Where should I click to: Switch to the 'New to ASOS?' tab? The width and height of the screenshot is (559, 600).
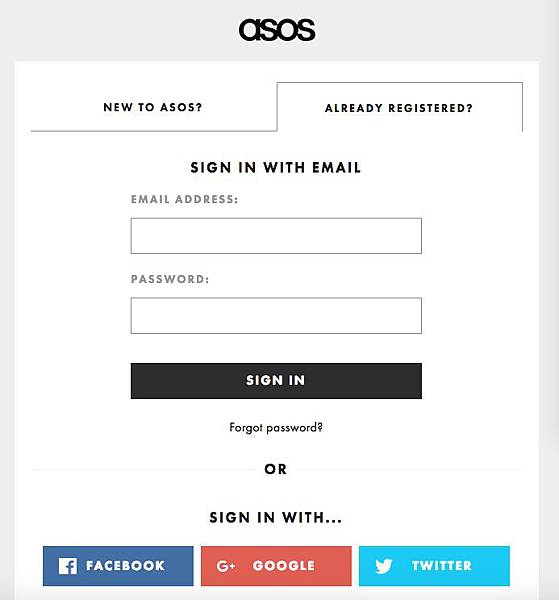pos(153,107)
